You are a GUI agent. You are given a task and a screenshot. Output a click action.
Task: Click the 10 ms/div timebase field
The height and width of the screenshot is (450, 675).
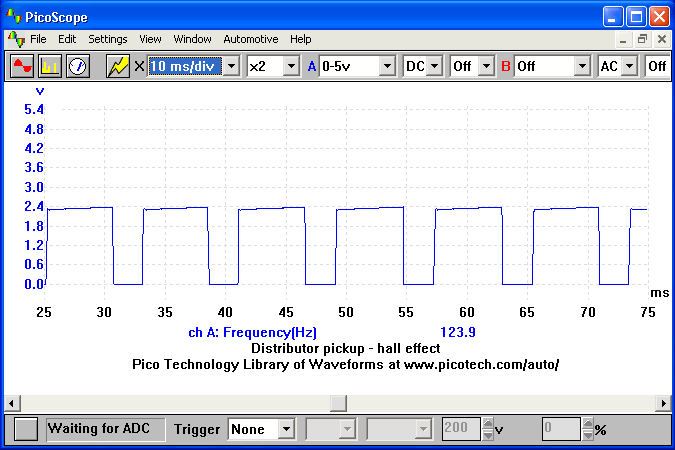pyautogui.click(x=185, y=66)
